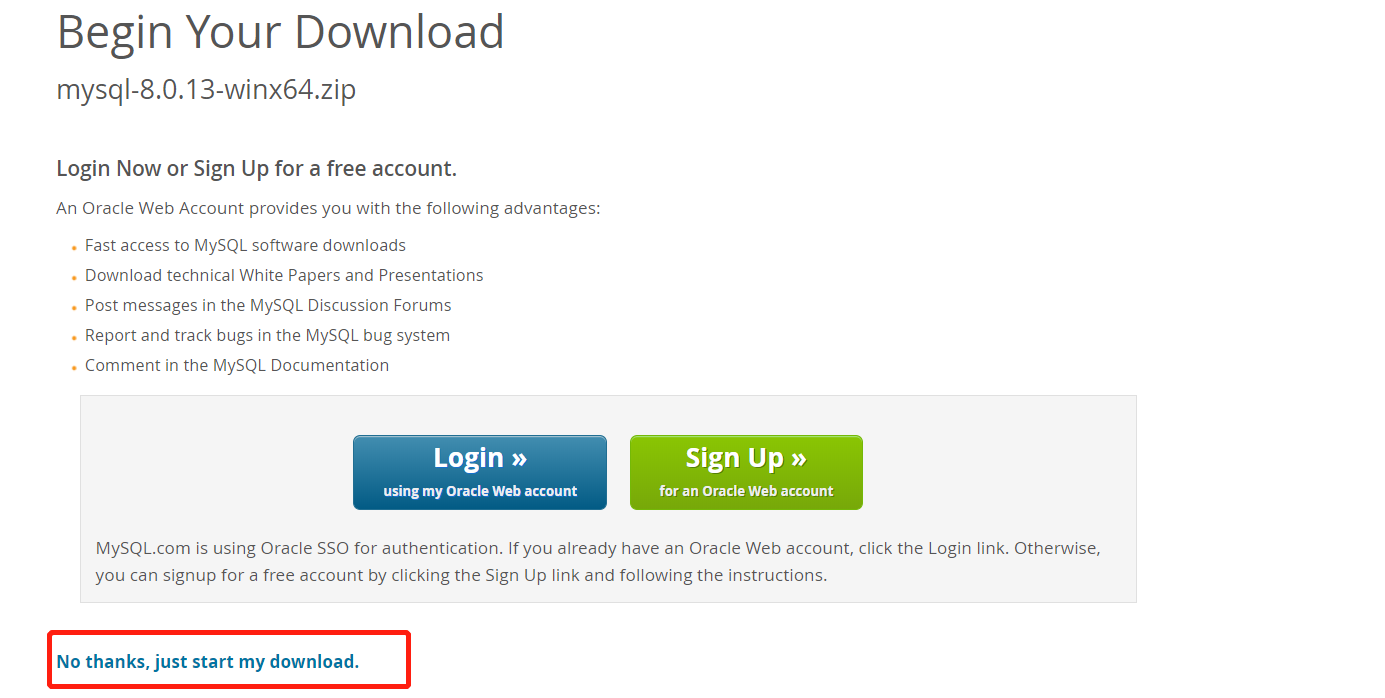The height and width of the screenshot is (698, 1385).
Task: Click the 'Fast access to MySQL software downloads' text
Action: pos(245,245)
